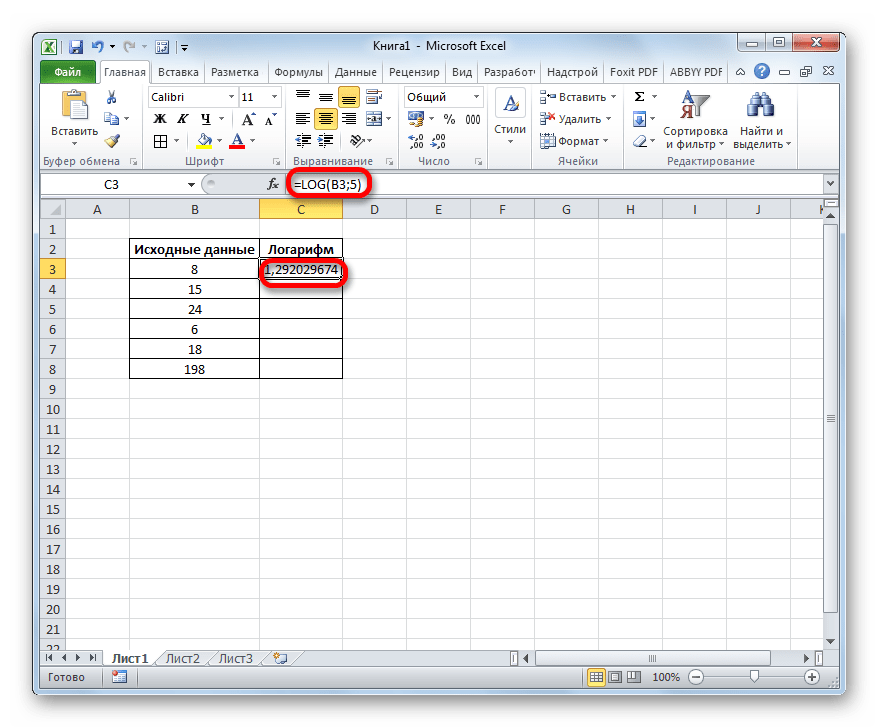This screenshot has height=728, width=879.
Task: Click the Percent Style icon
Action: point(447,119)
